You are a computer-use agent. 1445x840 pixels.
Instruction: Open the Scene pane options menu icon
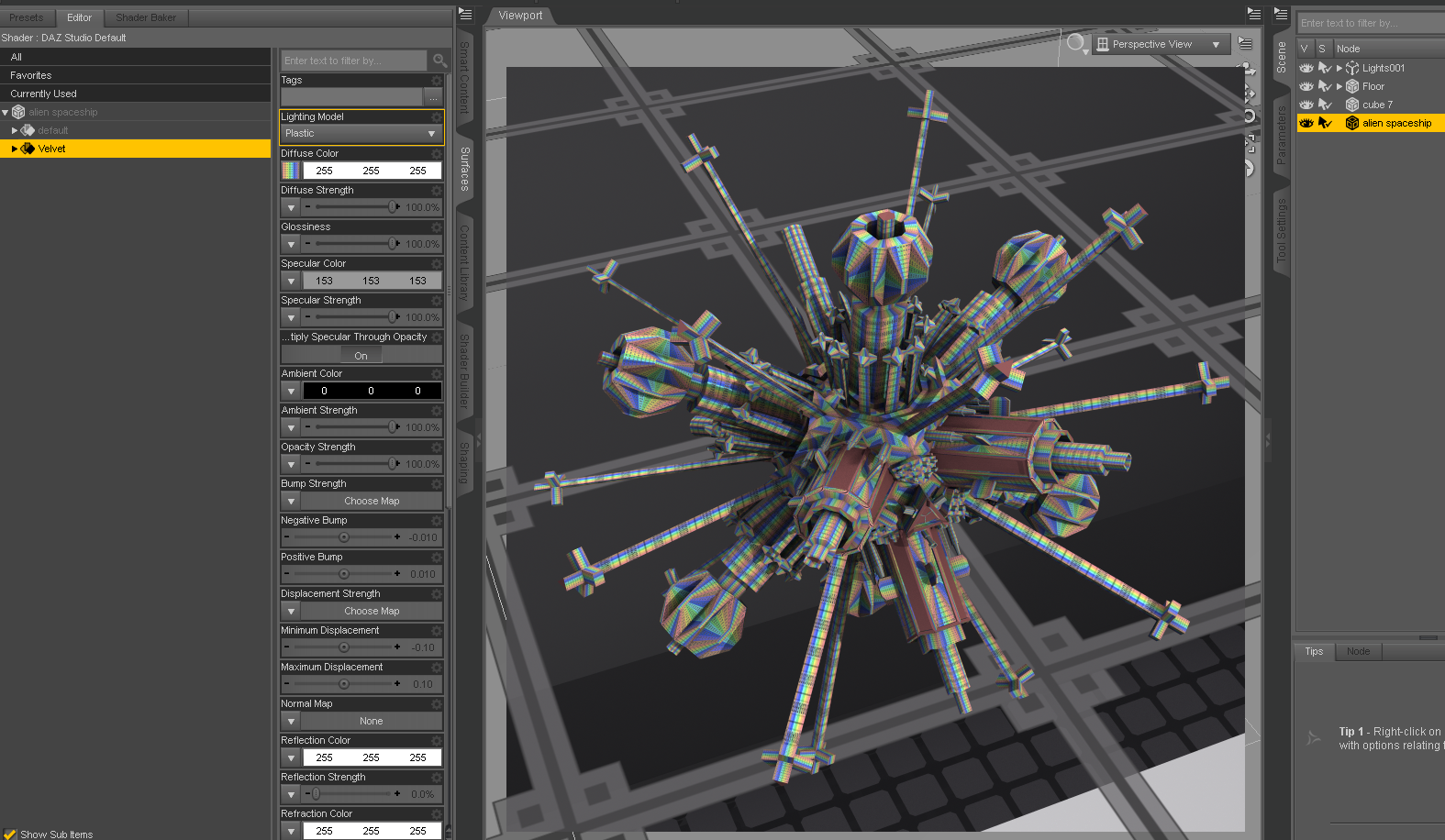point(1281,14)
